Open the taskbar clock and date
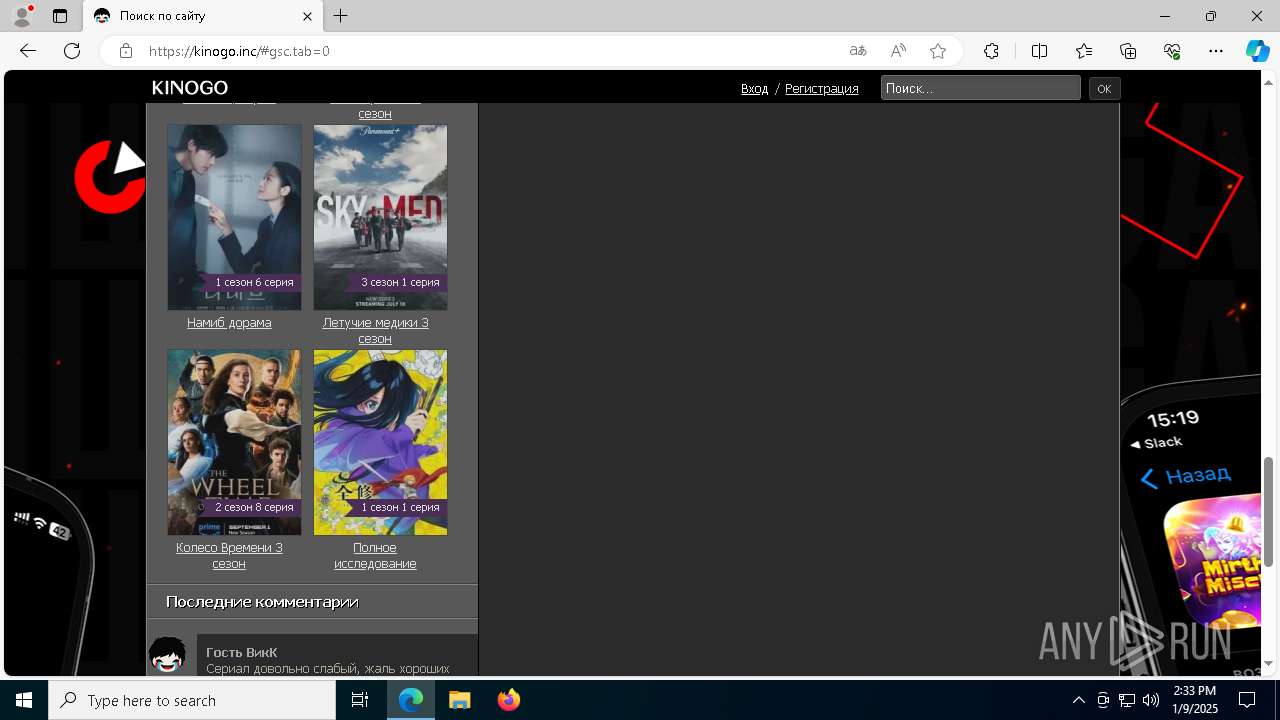The image size is (1280, 720). point(1194,700)
